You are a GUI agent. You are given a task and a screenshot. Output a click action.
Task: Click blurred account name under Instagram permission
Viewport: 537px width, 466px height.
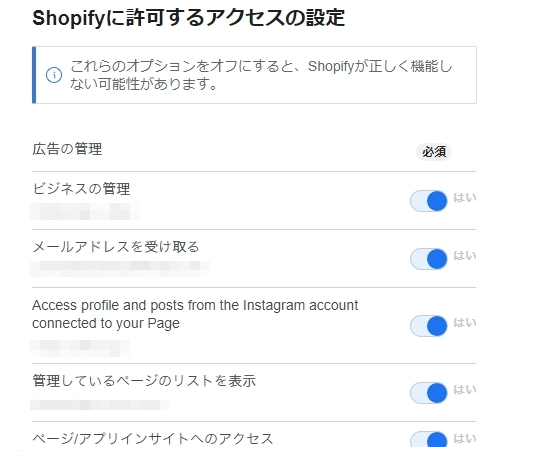[80, 349]
